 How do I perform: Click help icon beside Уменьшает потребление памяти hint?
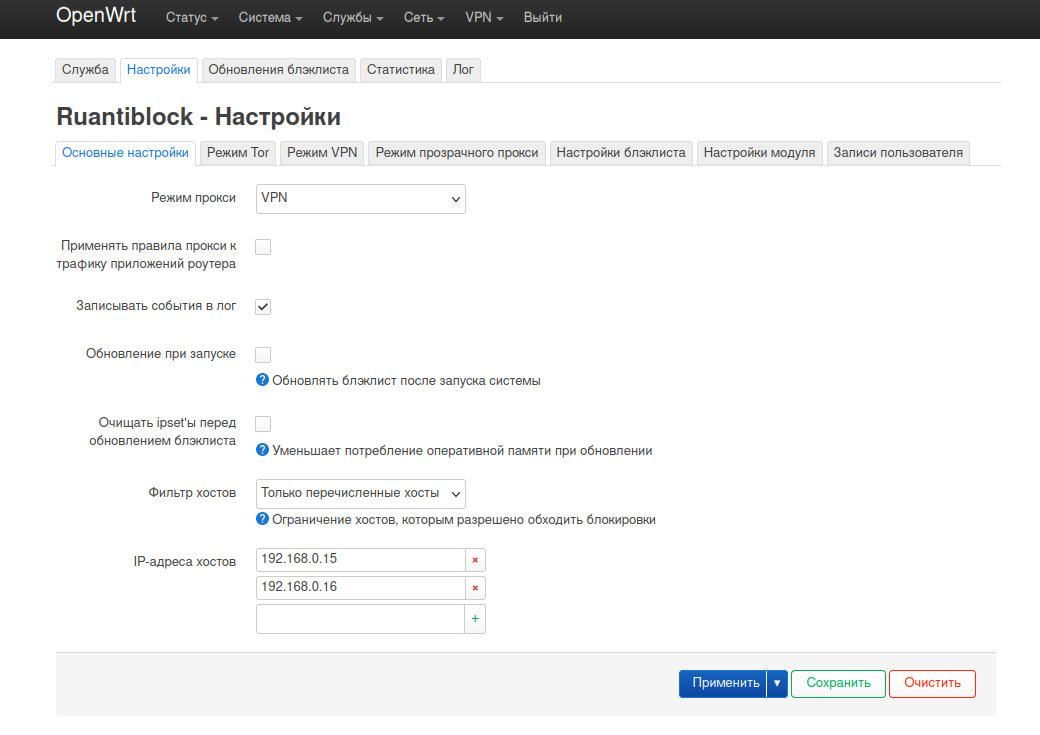tap(263, 450)
